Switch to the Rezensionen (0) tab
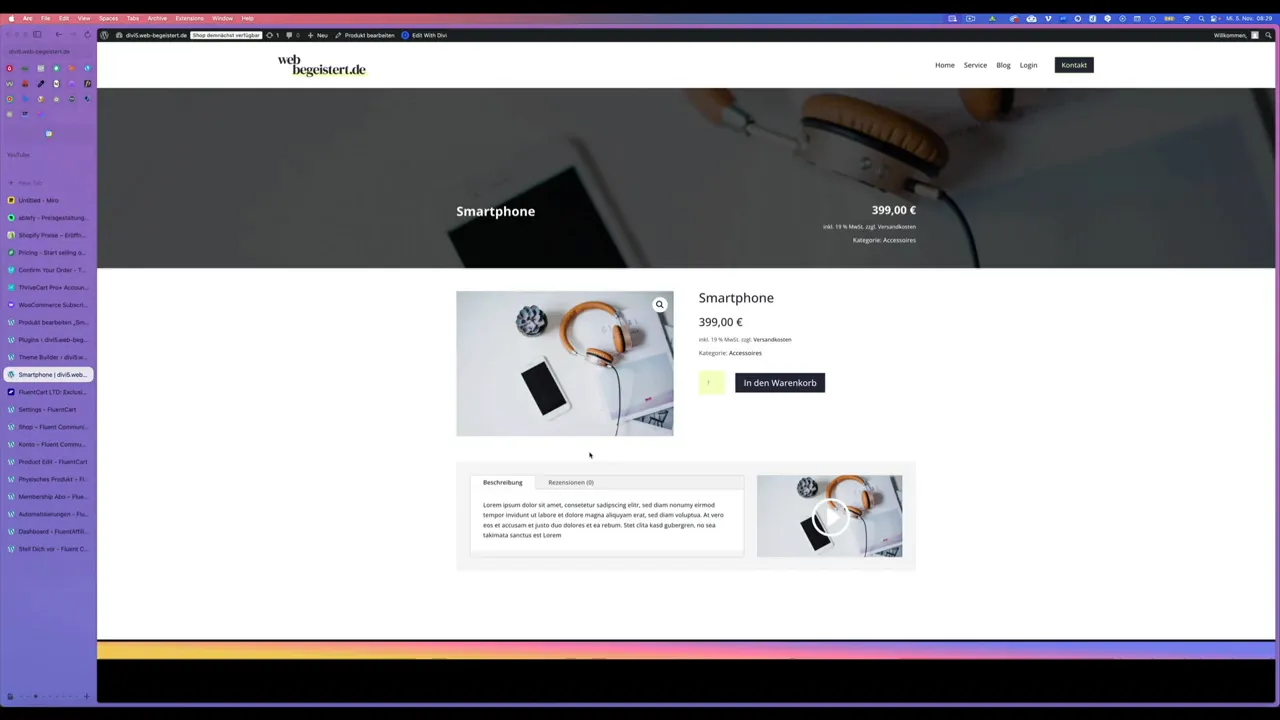1280x720 pixels. (x=570, y=482)
